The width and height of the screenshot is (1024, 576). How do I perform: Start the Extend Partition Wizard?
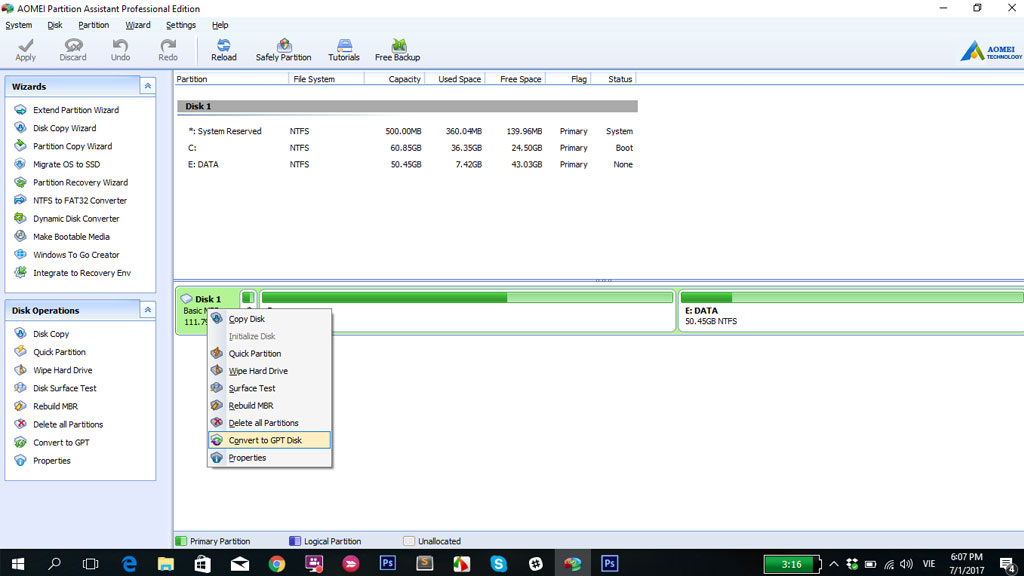[76, 110]
